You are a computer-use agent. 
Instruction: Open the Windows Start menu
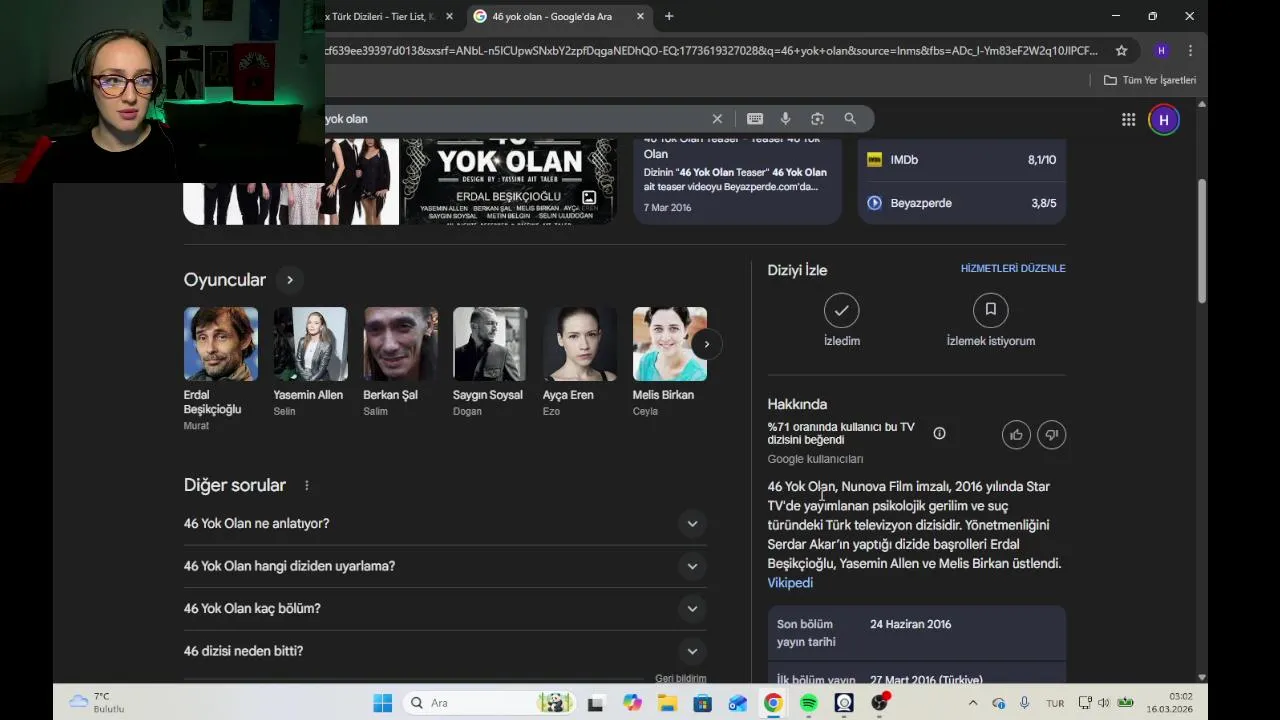coord(383,703)
